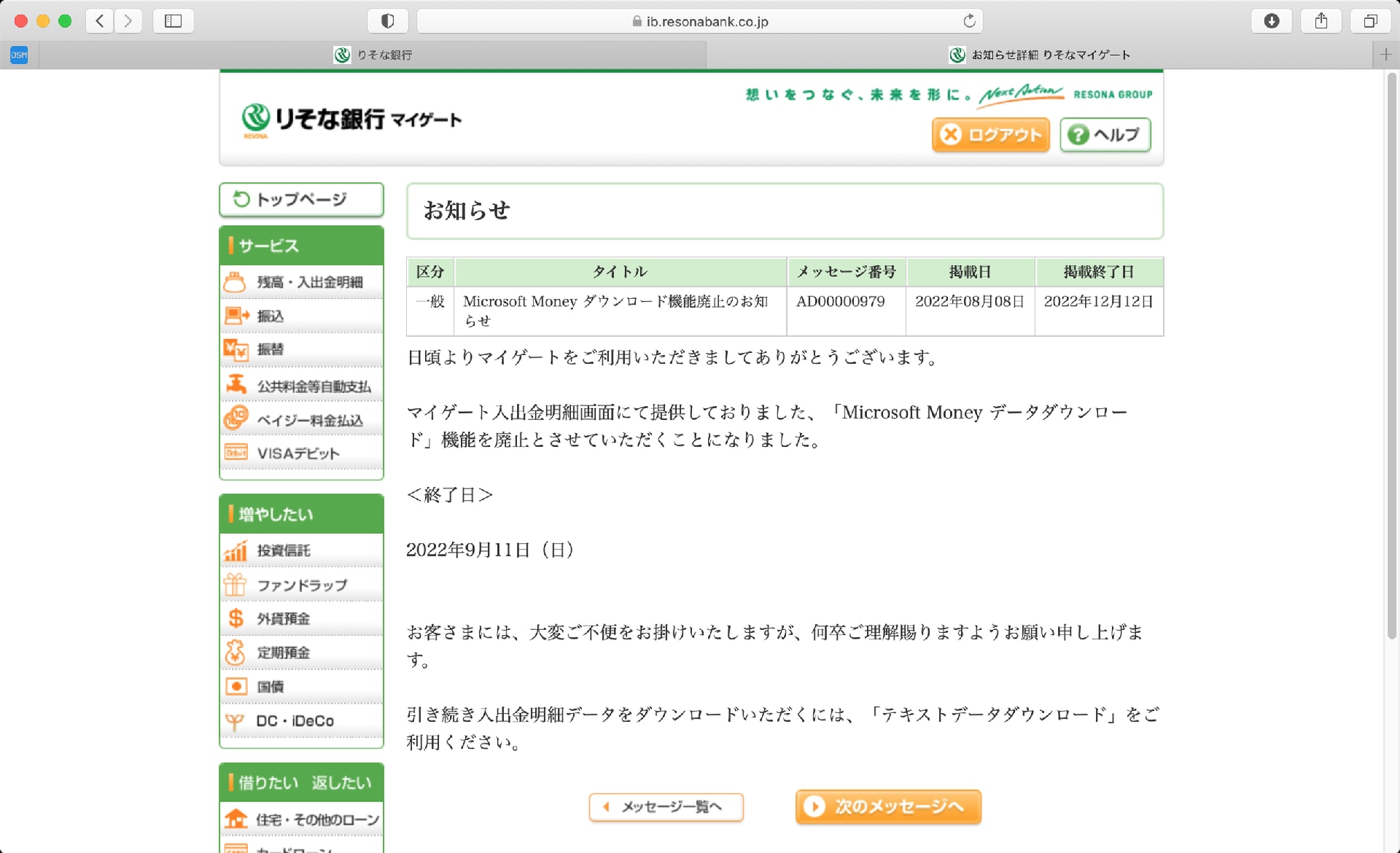
Task: Click the page vertical scrollbar
Action: point(1391,357)
